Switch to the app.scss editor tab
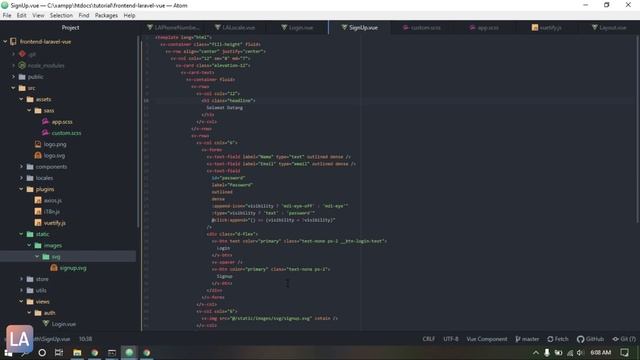This screenshot has height=360, width=640. 484,27
